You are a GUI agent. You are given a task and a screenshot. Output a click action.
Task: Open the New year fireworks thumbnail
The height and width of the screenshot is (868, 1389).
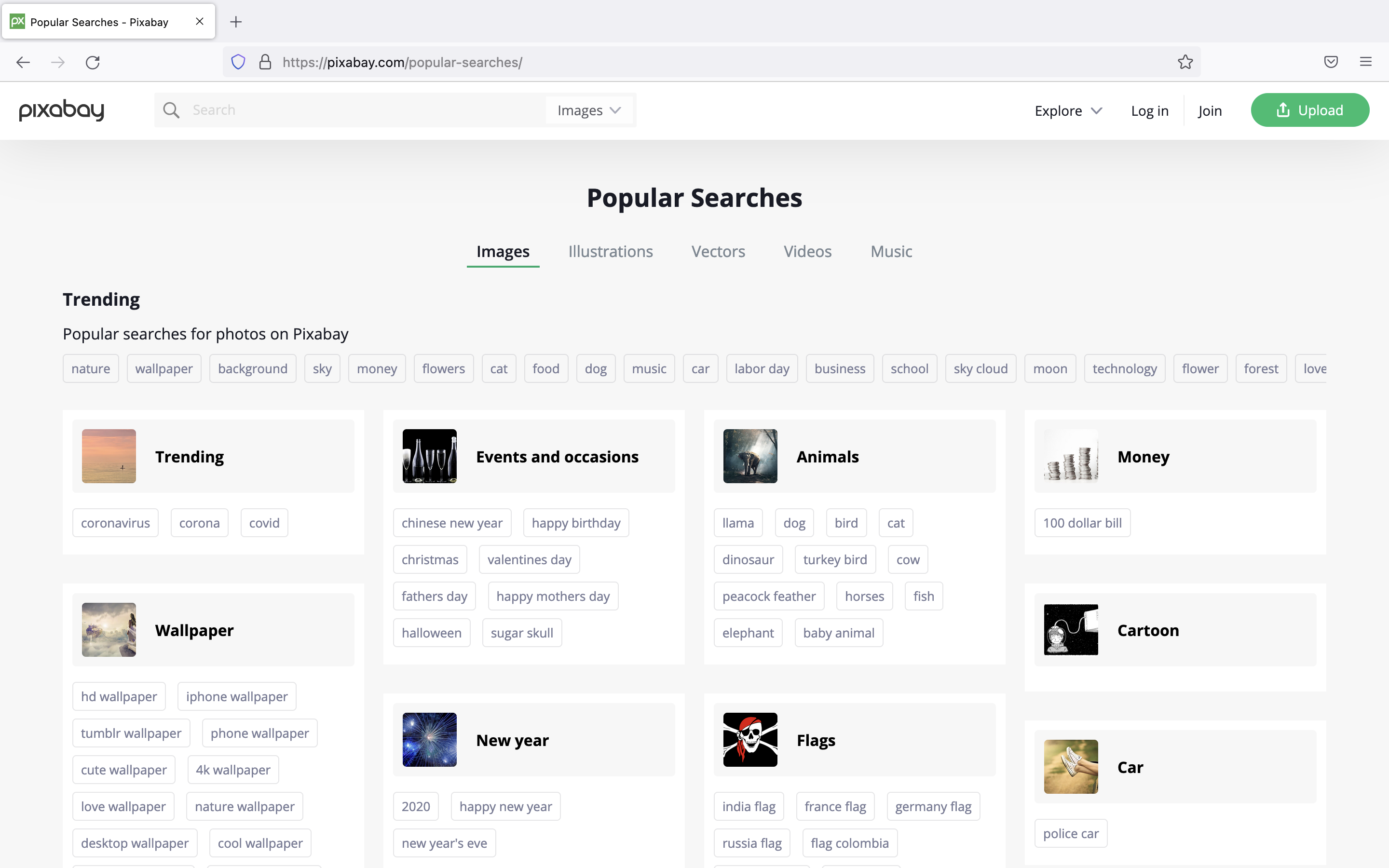429,739
